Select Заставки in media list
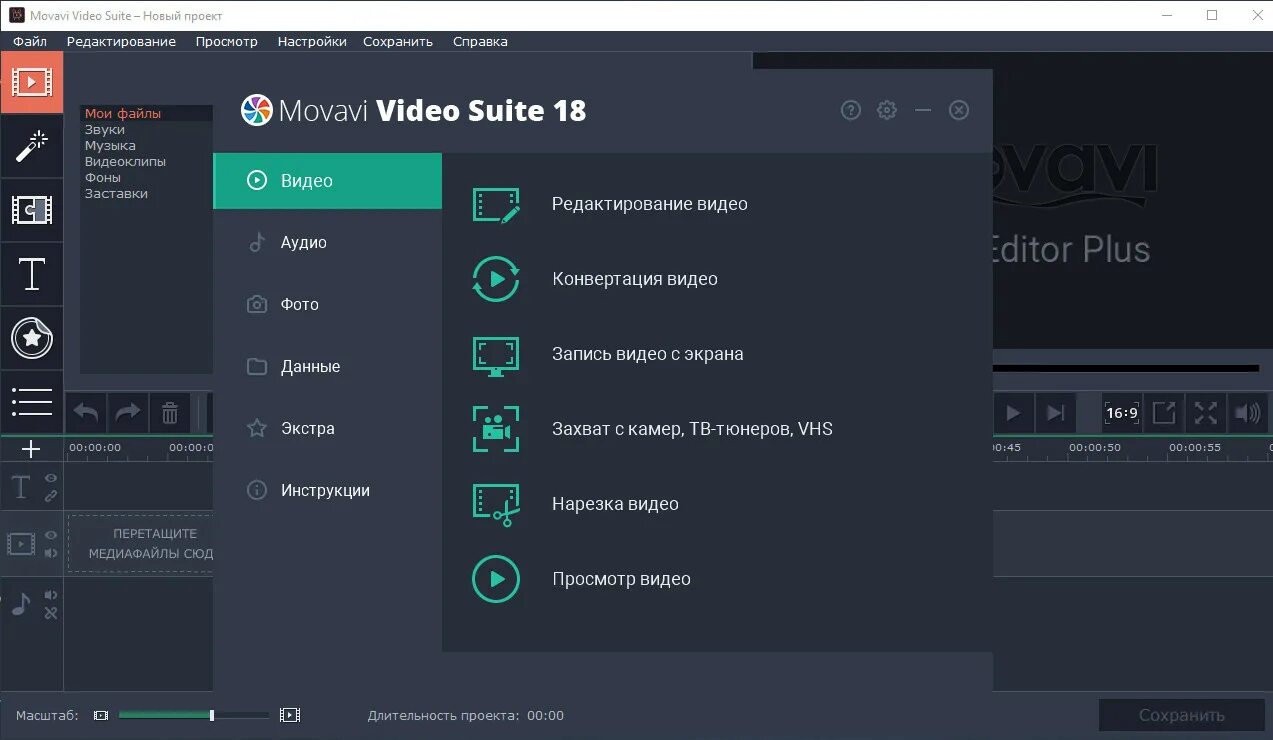The height and width of the screenshot is (740, 1273). 116,194
